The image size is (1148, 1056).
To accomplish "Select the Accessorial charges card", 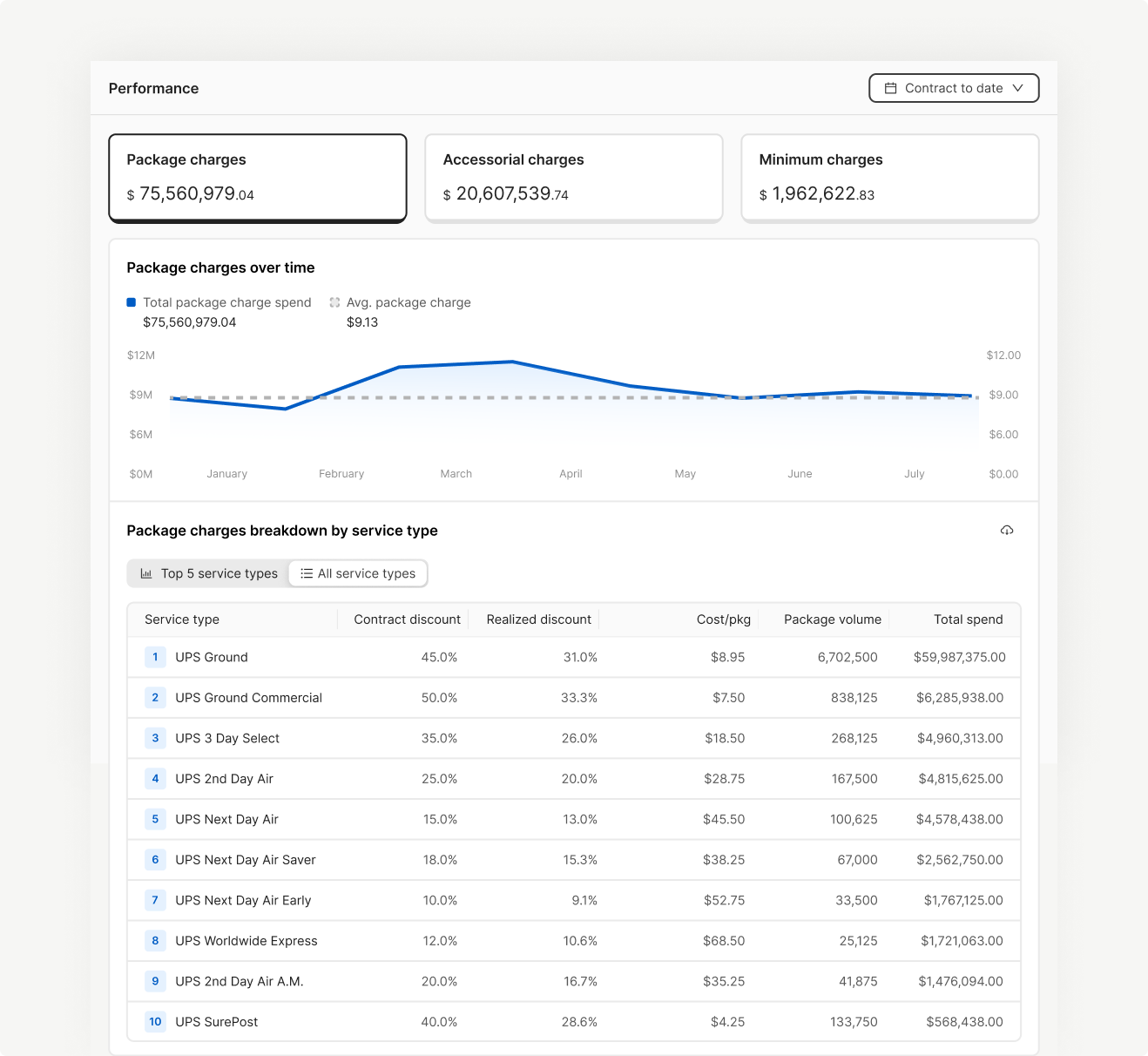I will point(574,178).
